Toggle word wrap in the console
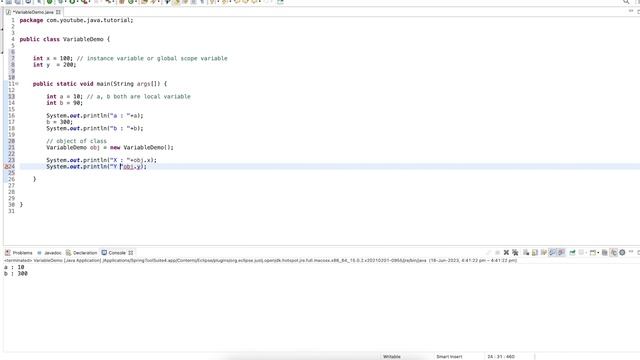The height and width of the screenshot is (360, 640). point(543,253)
